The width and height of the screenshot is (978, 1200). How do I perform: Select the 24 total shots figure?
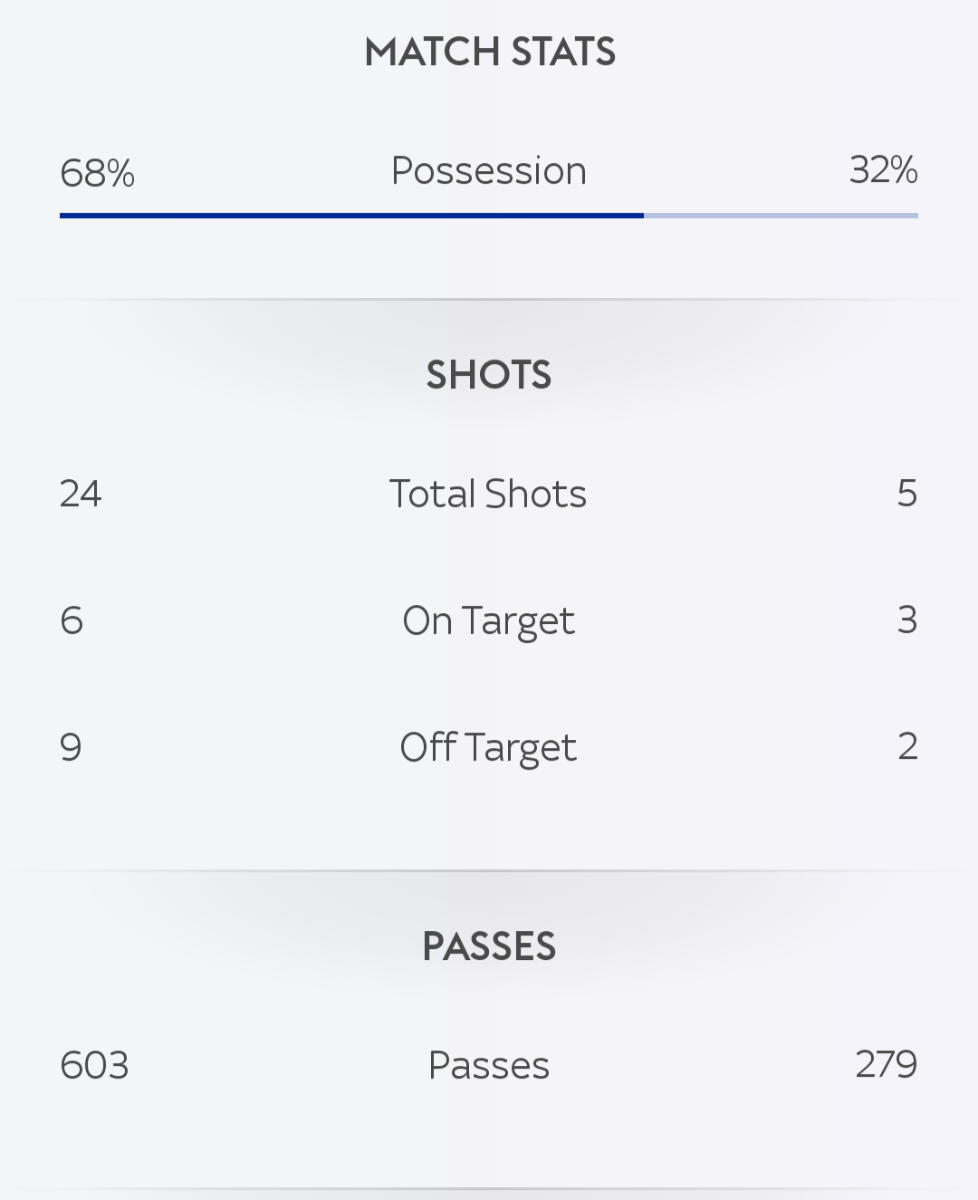coord(81,494)
